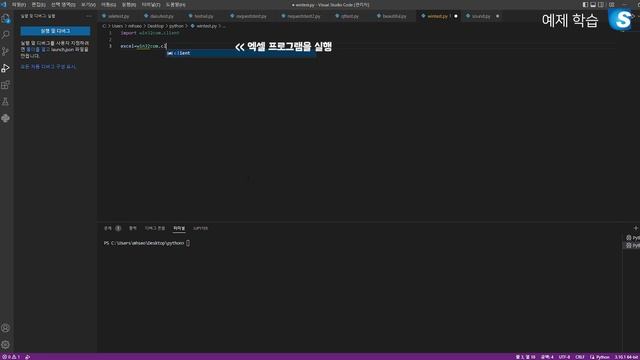This screenshot has height=360, width=640.
Task: Click the 공백: 4 indentation status item
Action: (x=547, y=357)
